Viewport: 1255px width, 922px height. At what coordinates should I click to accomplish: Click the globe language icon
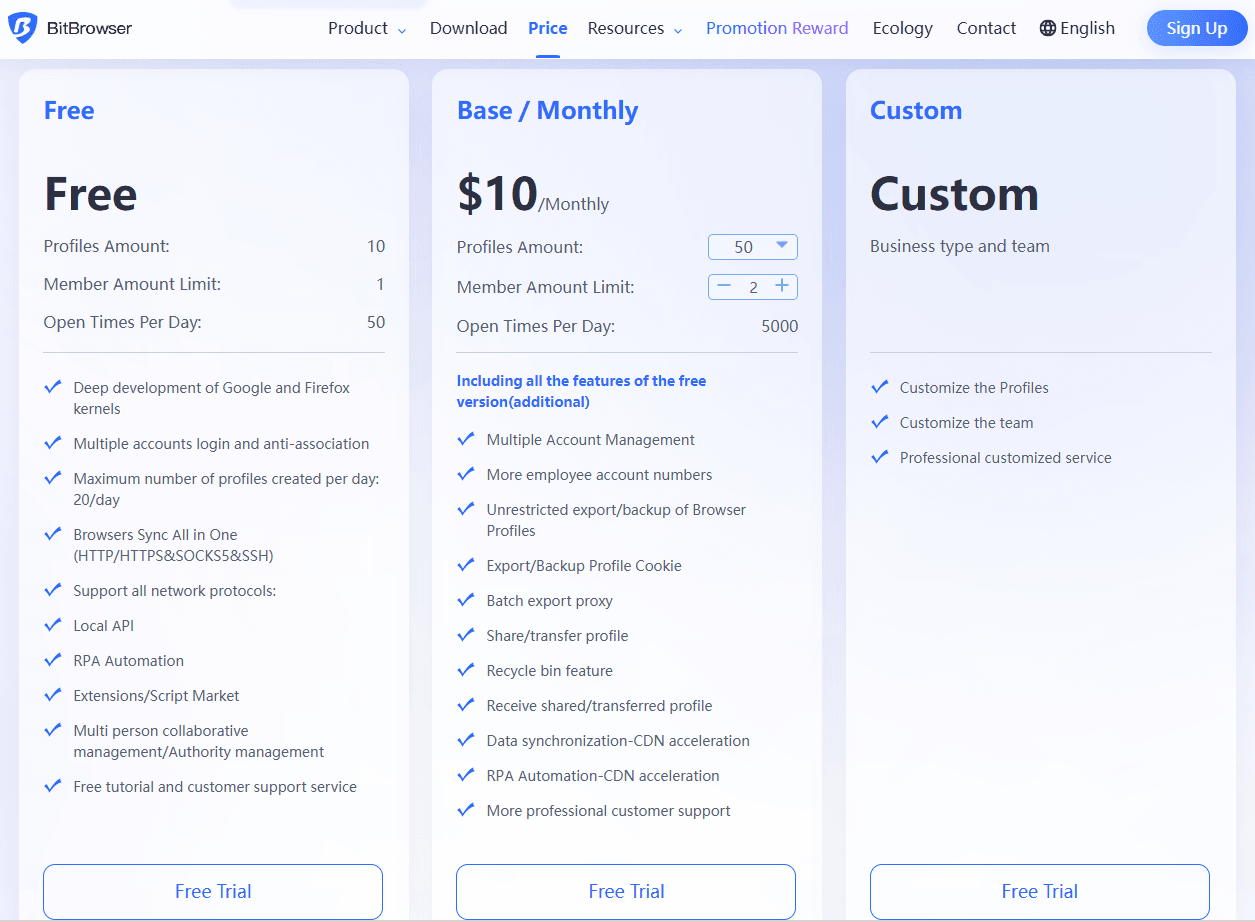pos(1047,28)
